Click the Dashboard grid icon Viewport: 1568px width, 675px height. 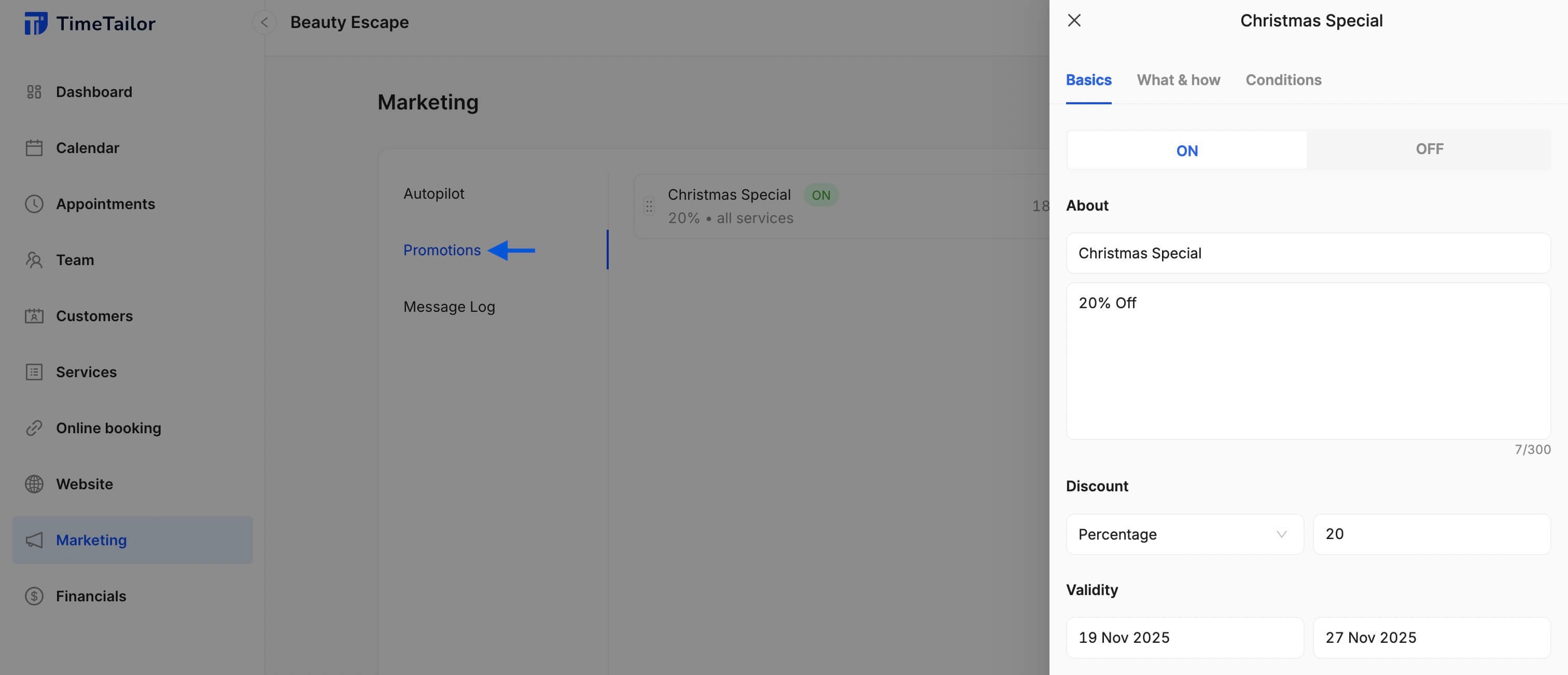(34, 92)
